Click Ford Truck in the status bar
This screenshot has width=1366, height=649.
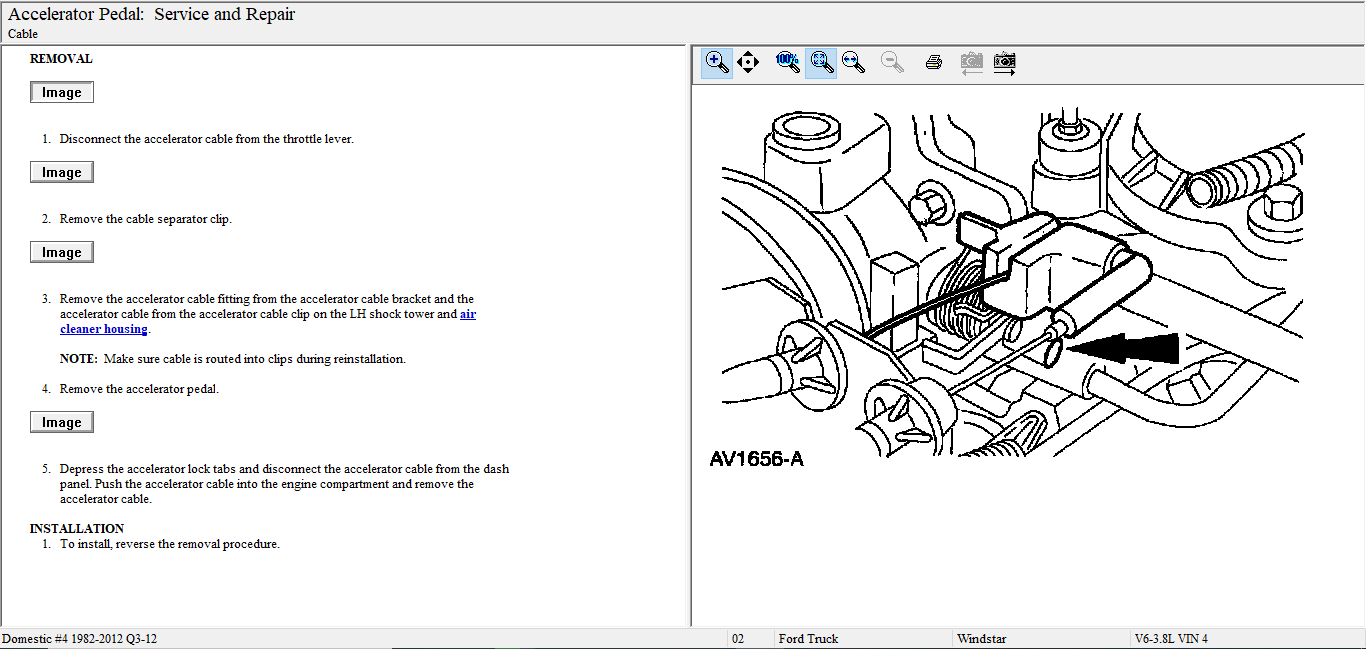[808, 639]
